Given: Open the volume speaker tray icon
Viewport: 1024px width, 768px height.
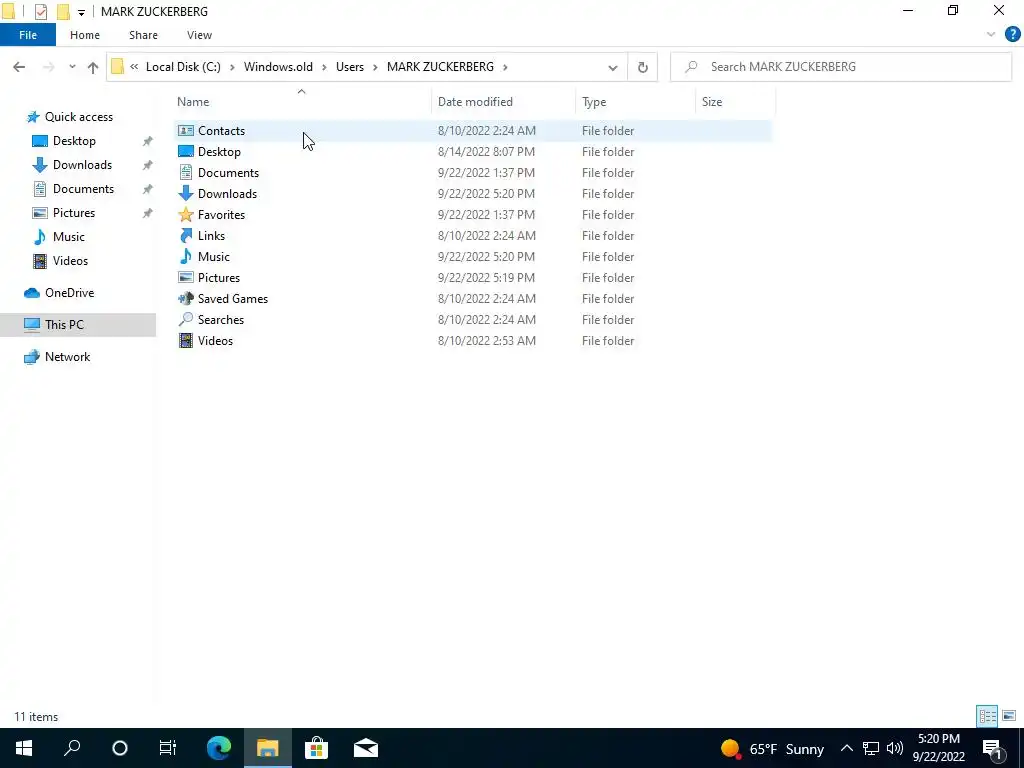Looking at the screenshot, I should tap(895, 748).
